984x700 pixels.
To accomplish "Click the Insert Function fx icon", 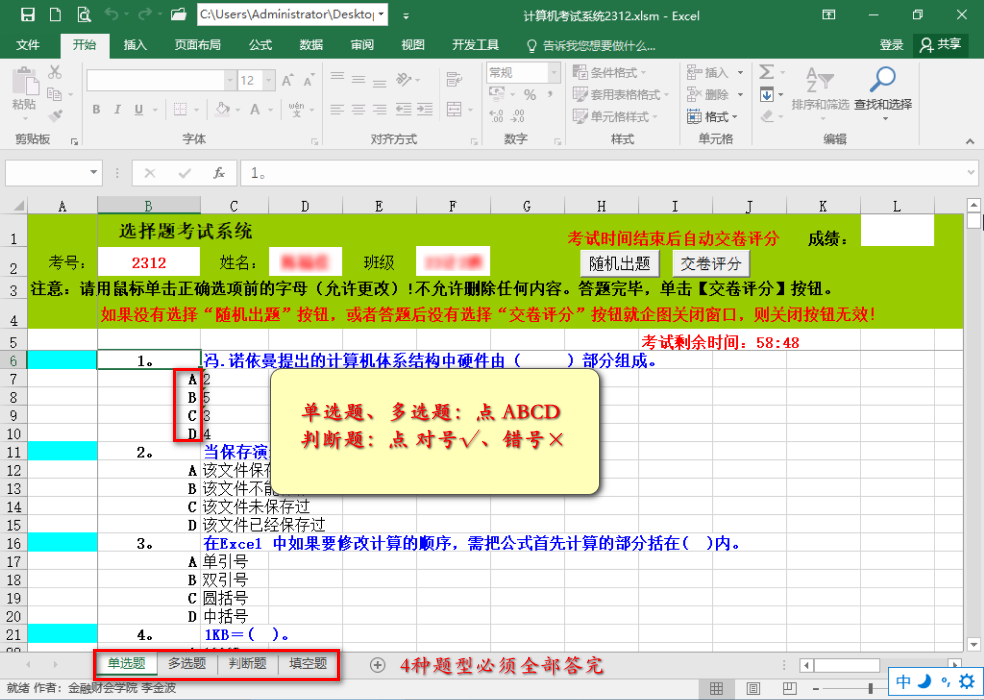I will (218, 173).
